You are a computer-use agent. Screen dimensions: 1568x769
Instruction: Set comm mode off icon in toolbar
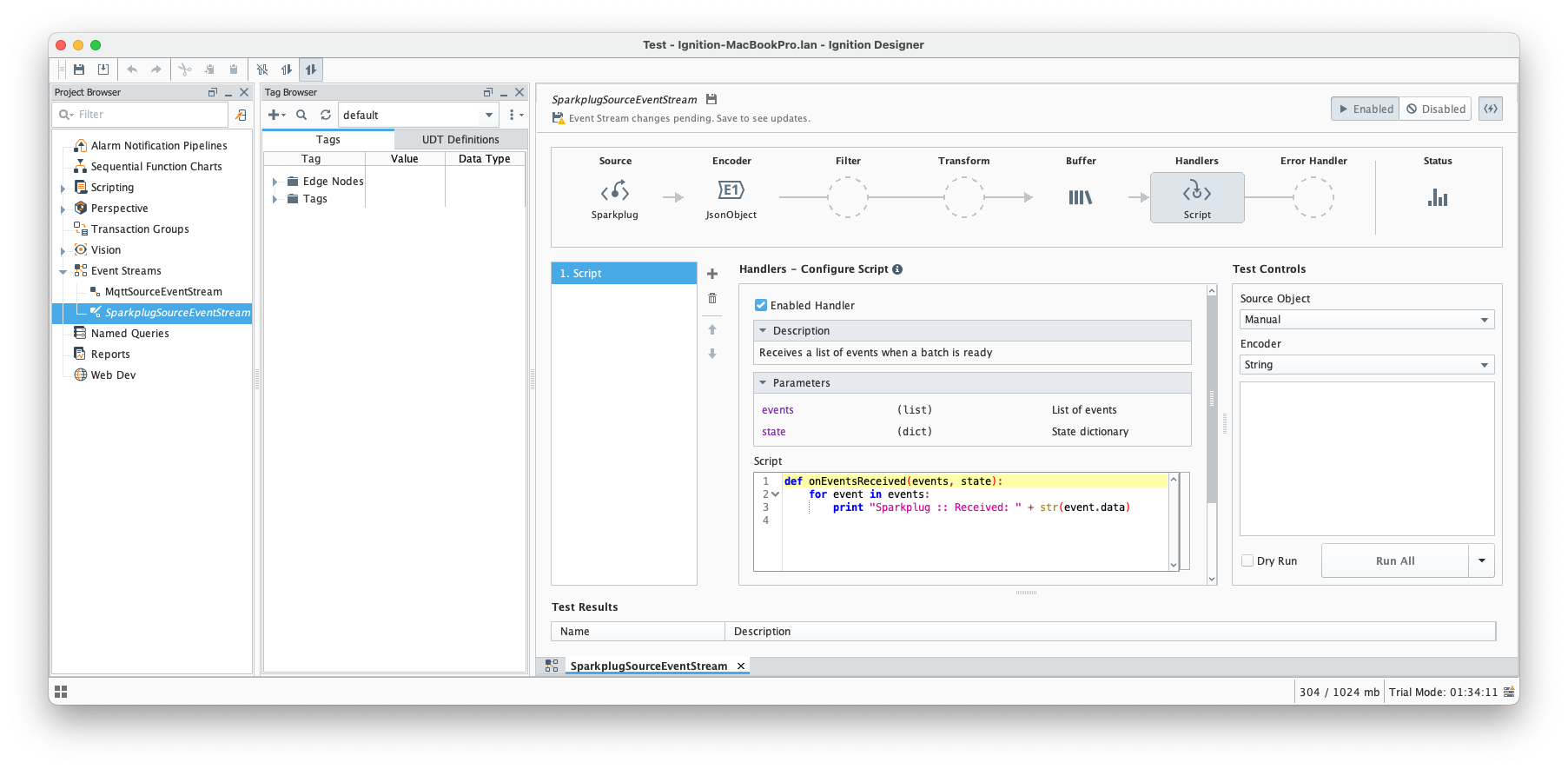[262, 70]
